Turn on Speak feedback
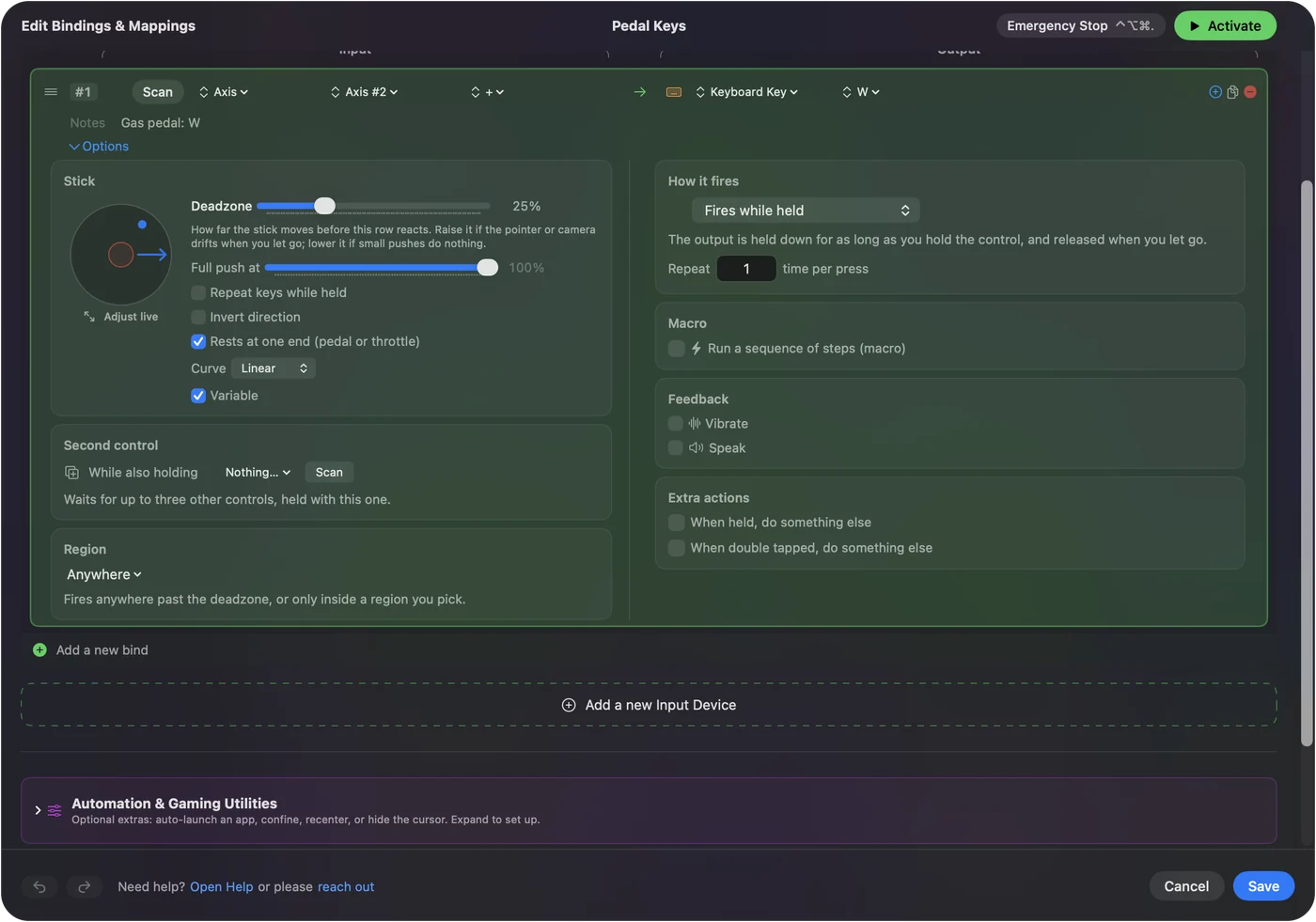This screenshot has width=1316, height=922. pyautogui.click(x=675, y=448)
